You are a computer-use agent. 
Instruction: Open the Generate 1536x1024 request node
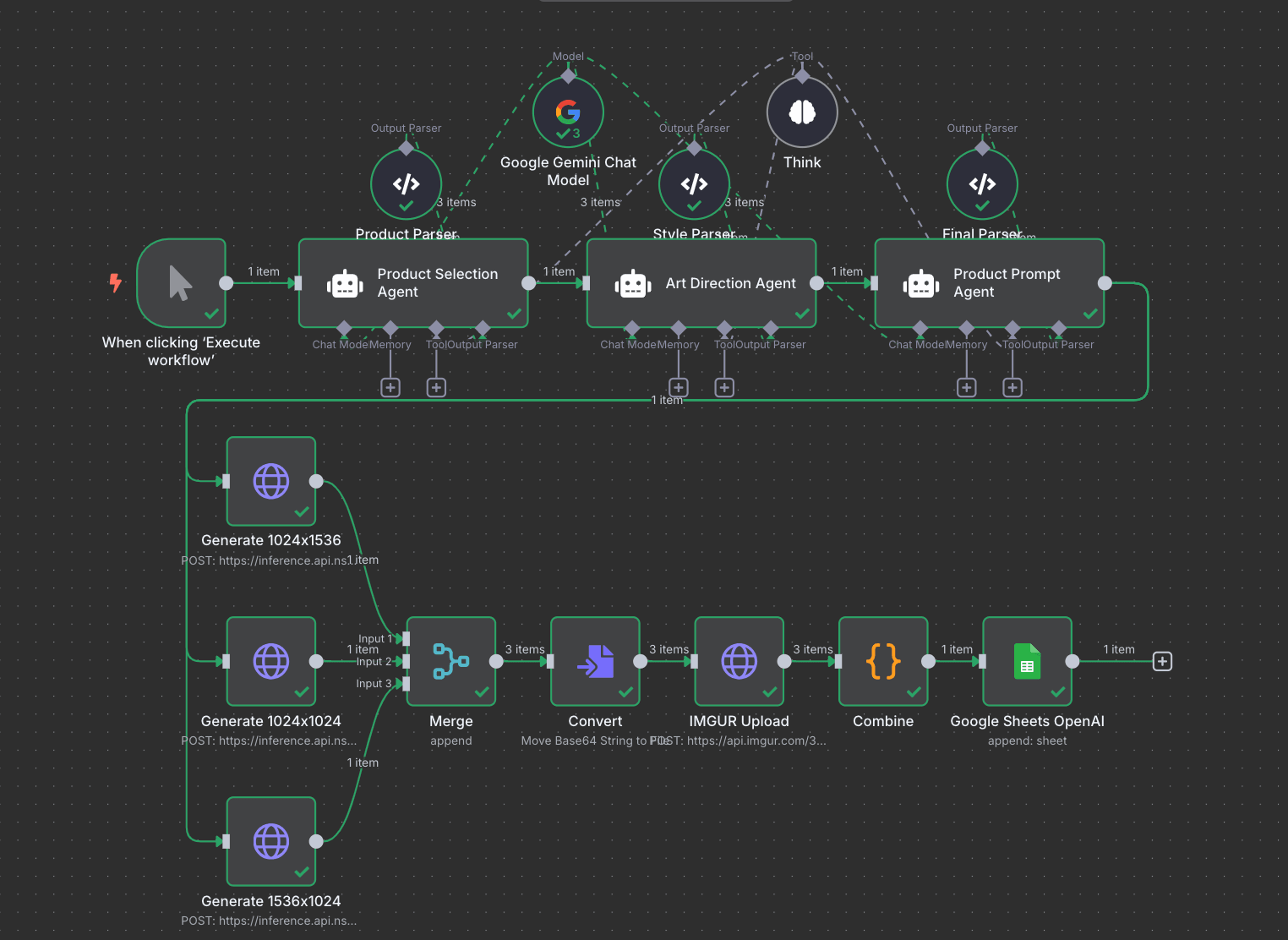pos(270,841)
